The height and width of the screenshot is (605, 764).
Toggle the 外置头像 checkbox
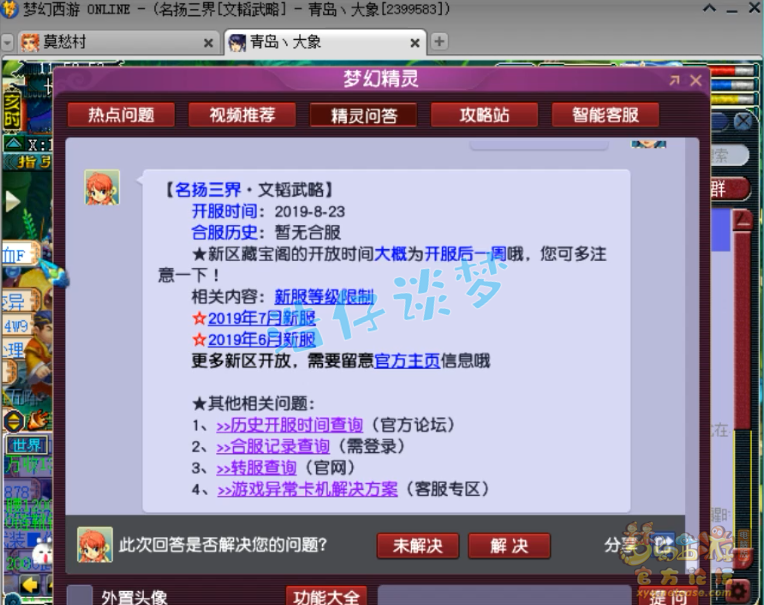79,596
